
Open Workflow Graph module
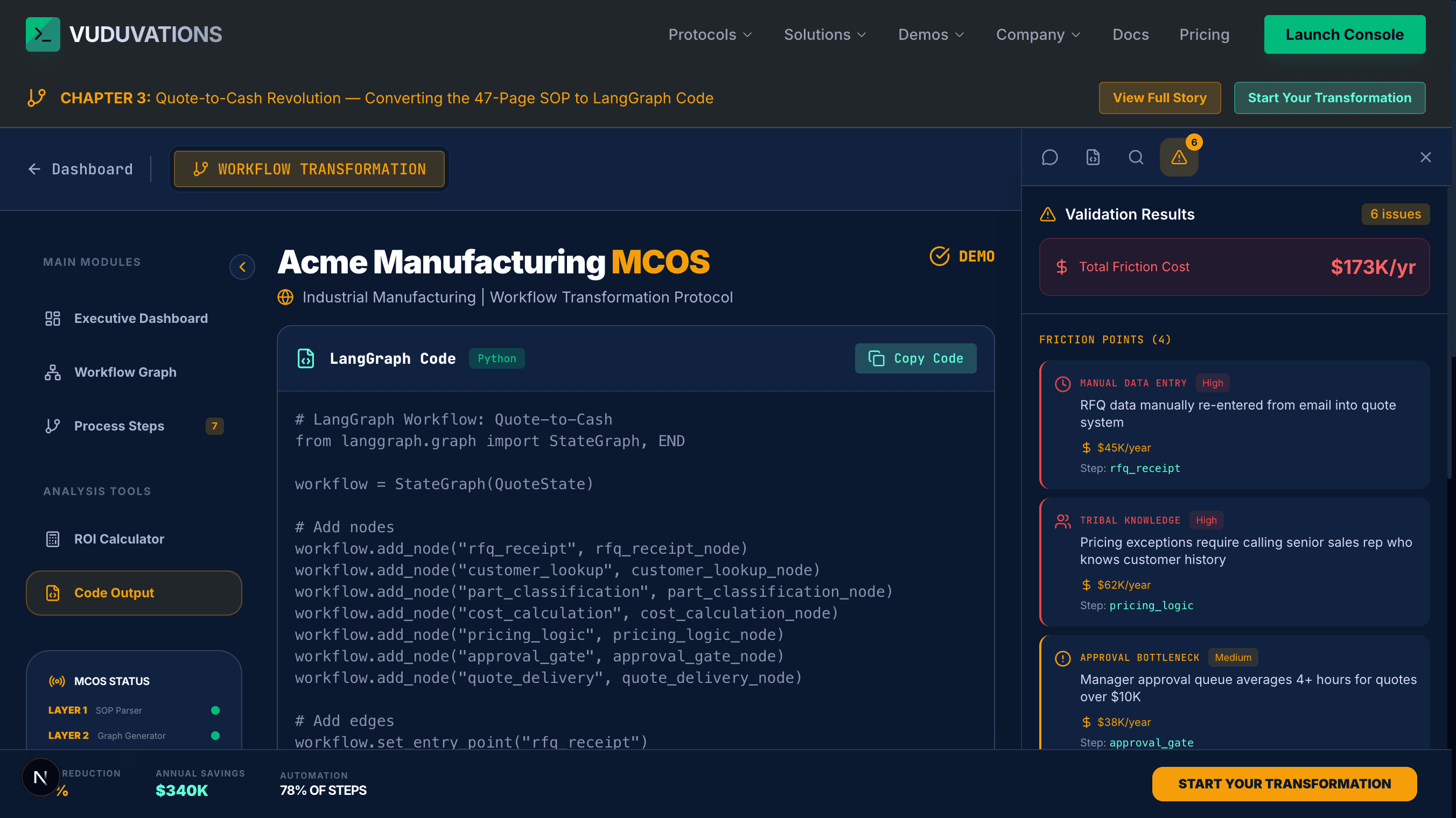134,372
